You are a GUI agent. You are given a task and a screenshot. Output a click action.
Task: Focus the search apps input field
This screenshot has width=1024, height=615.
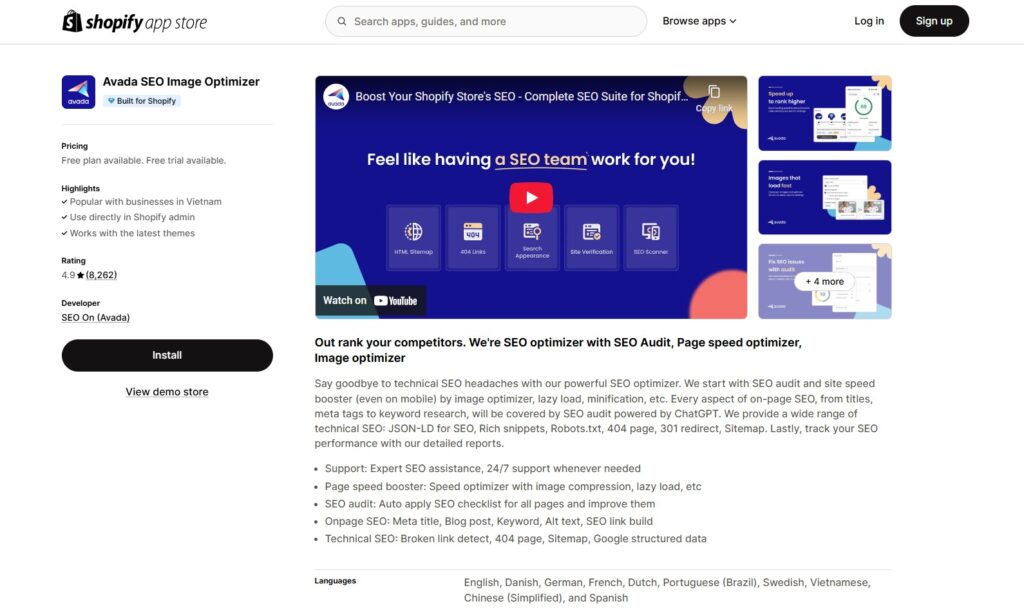tap(486, 22)
